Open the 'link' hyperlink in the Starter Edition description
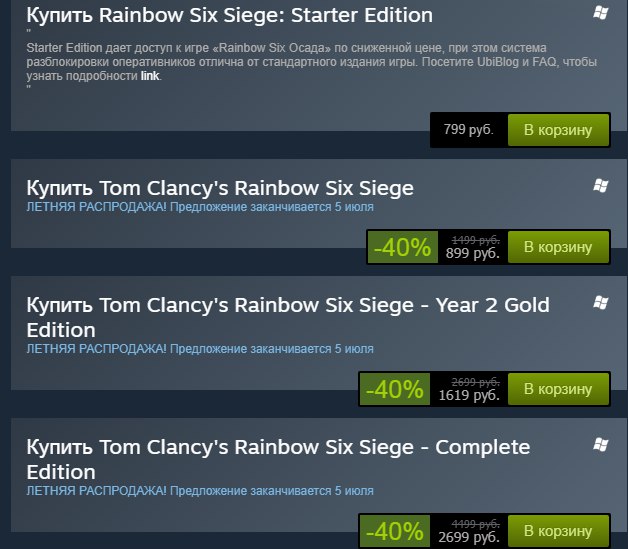 (x=150, y=76)
